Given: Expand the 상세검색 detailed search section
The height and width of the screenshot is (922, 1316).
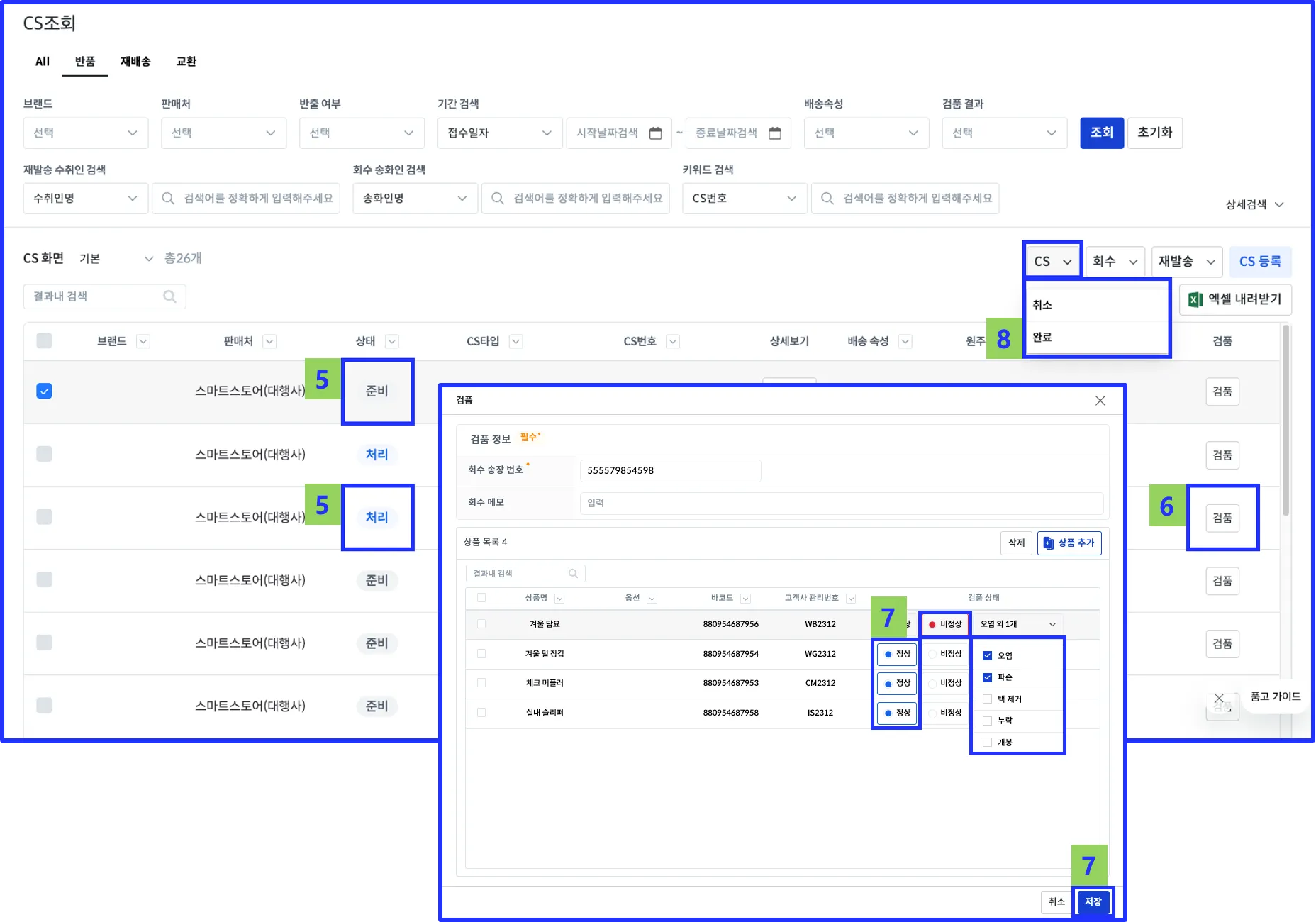Looking at the screenshot, I should pos(1255,205).
